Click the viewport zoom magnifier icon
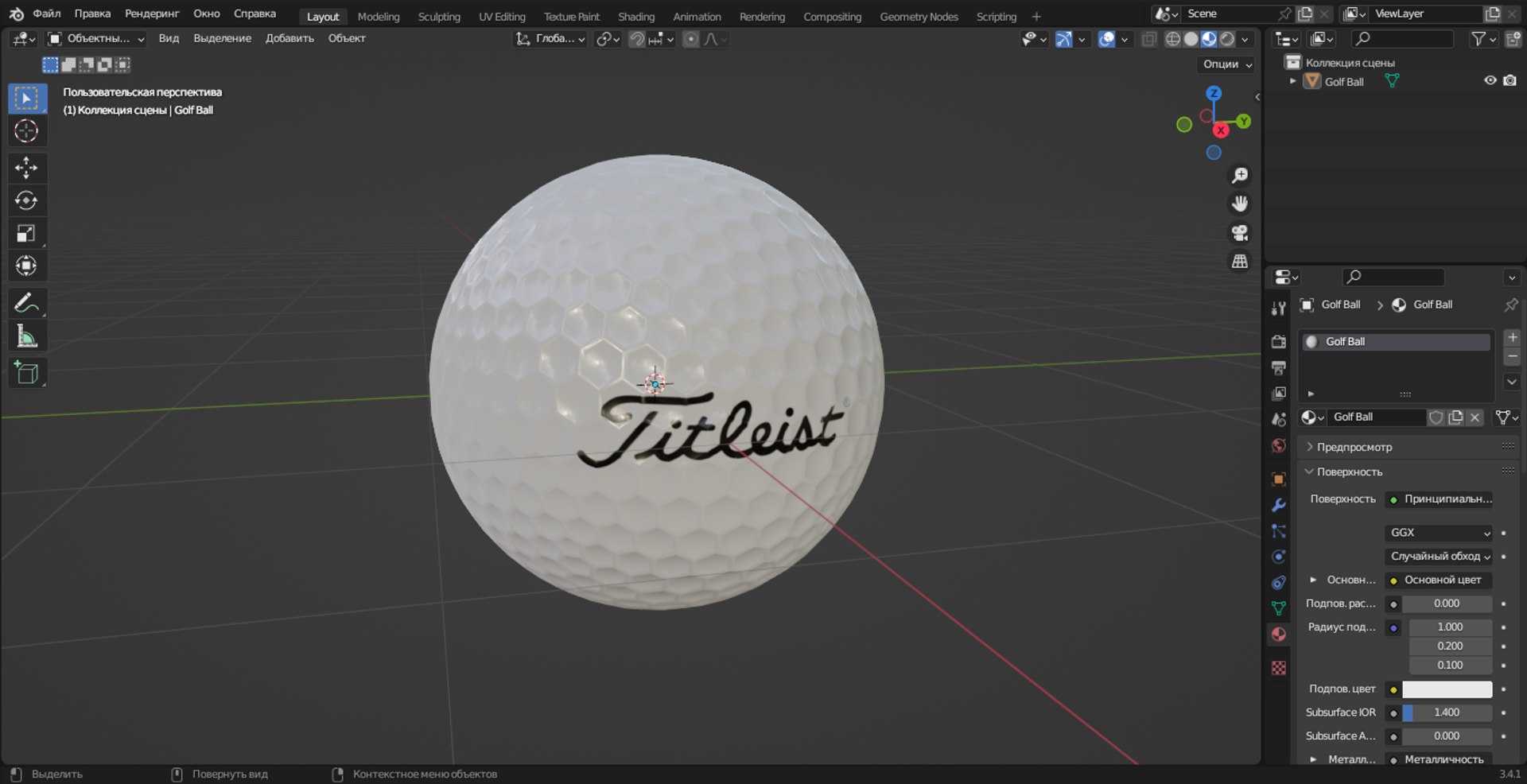1527x784 pixels. 1240,175
